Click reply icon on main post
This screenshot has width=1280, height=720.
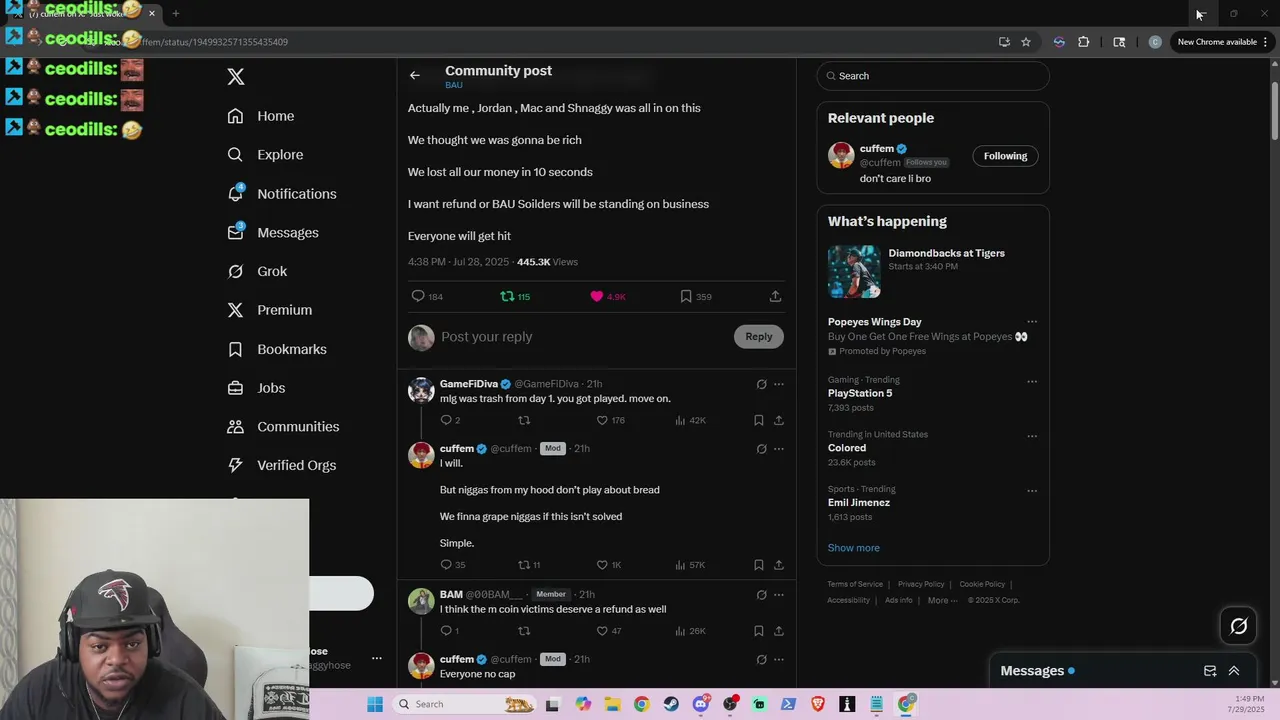[418, 296]
